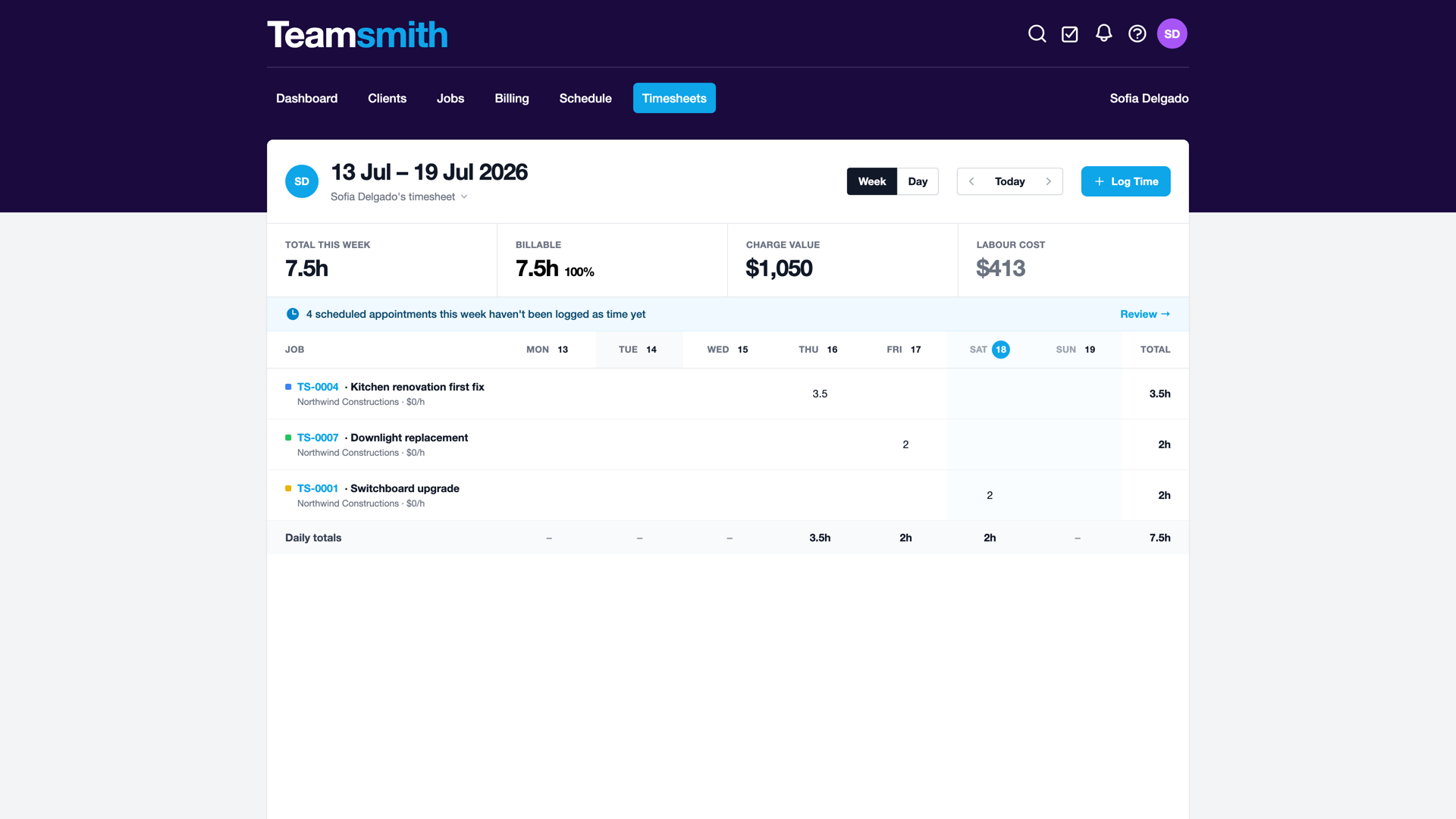Select the Thursday 3.5 hours cell

tap(820, 394)
